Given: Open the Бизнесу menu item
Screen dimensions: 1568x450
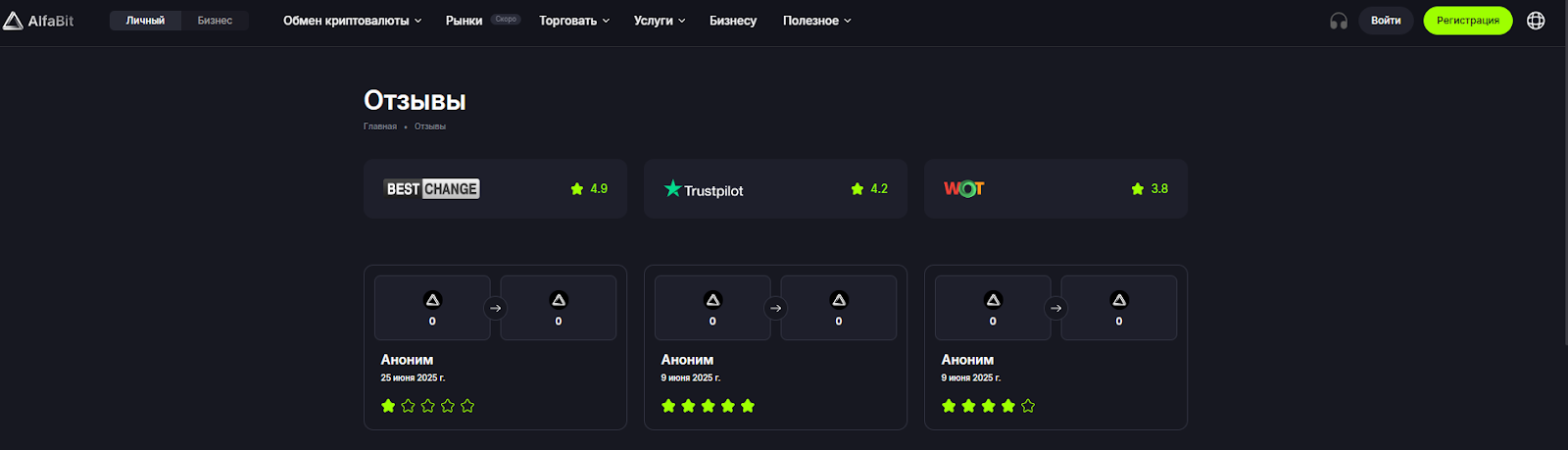Looking at the screenshot, I should [733, 21].
